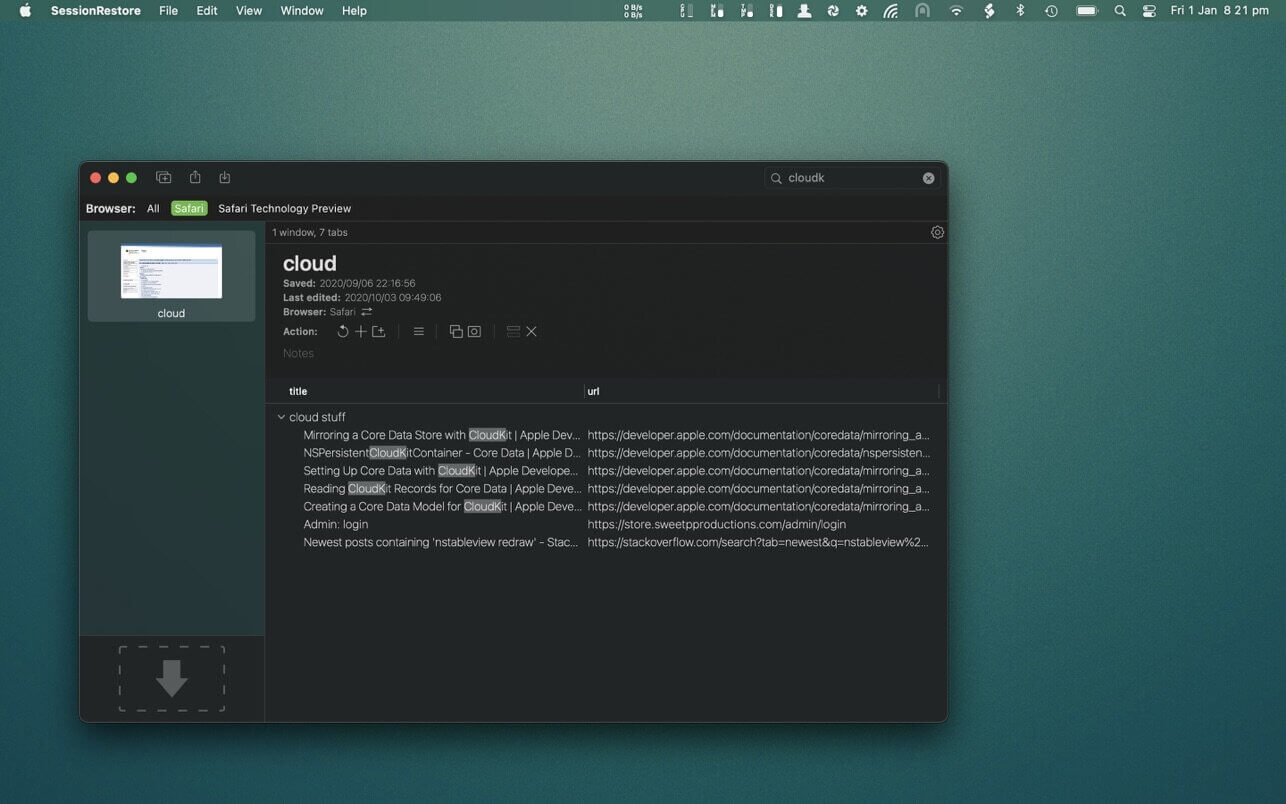
Task: Filter by Safari Technology Preview
Action: tap(284, 209)
